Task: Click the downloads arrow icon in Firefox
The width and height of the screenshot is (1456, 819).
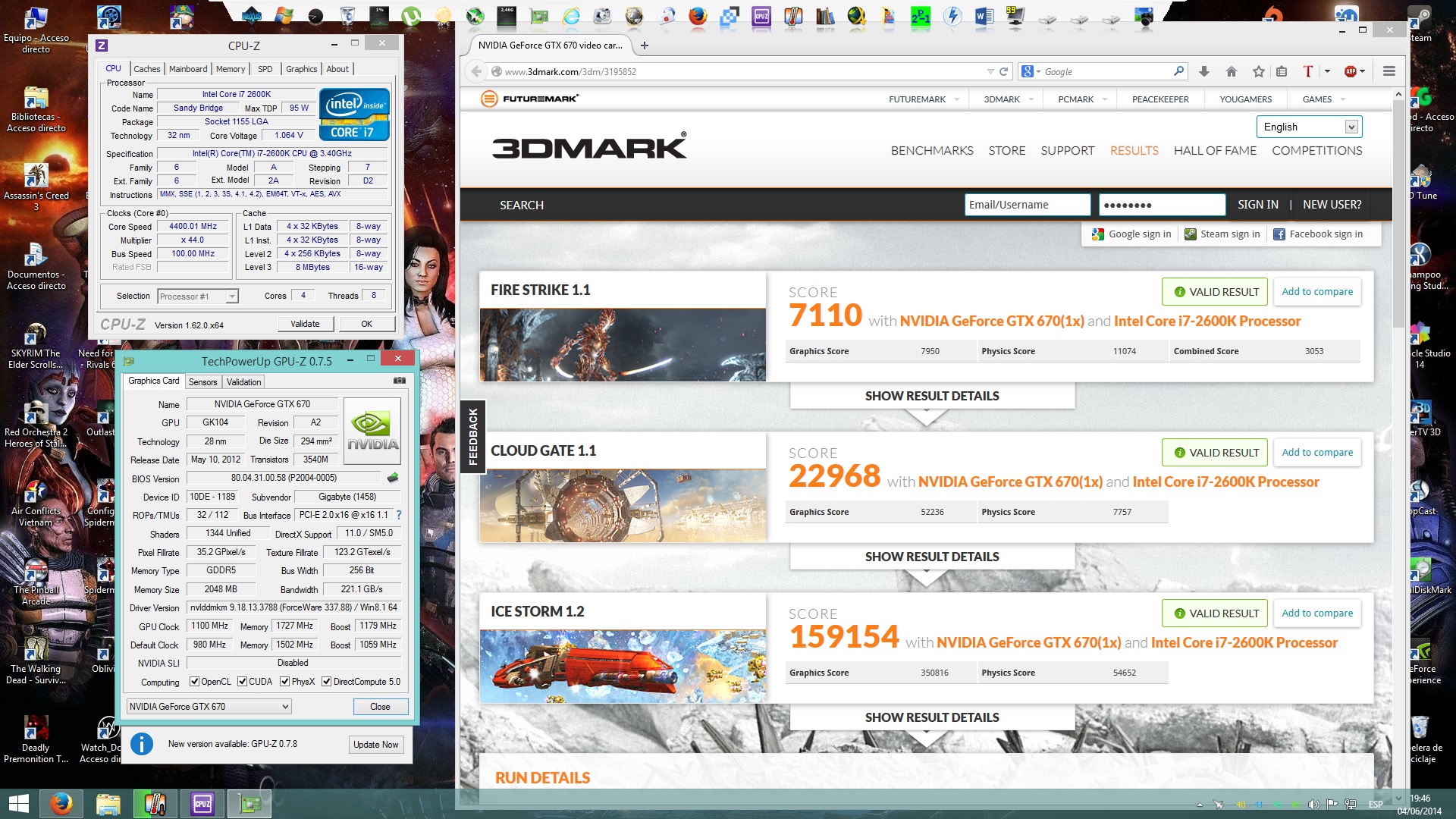Action: pyautogui.click(x=1204, y=71)
